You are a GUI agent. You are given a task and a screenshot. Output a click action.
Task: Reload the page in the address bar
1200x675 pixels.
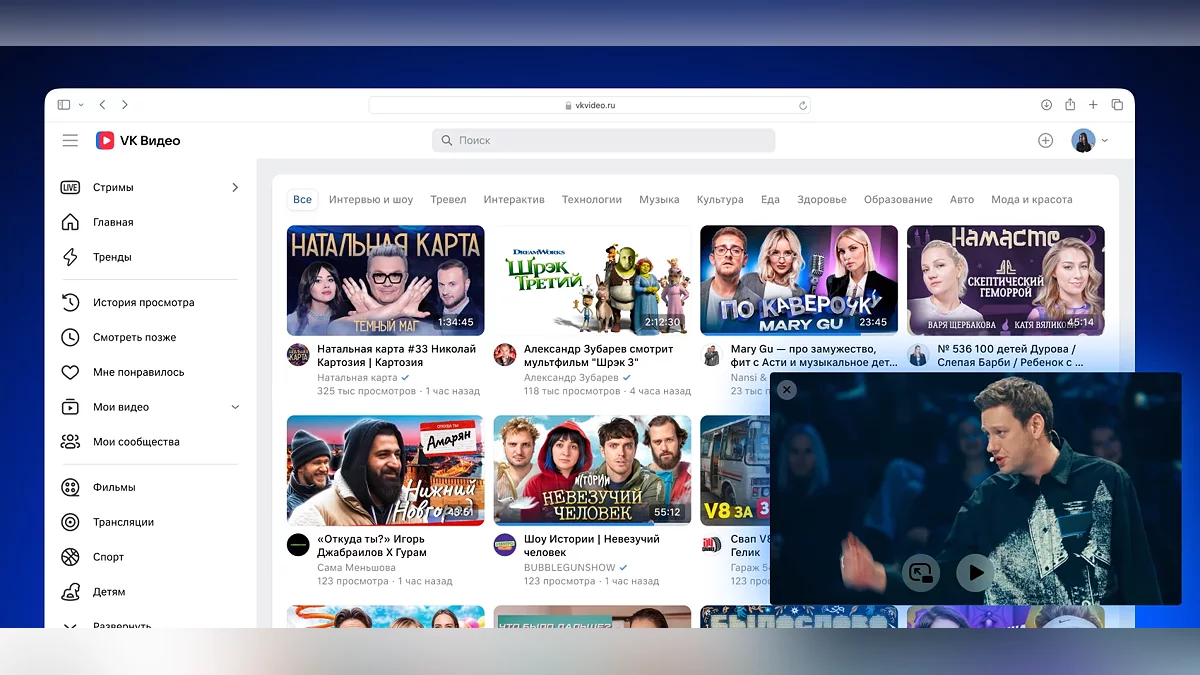tap(802, 105)
